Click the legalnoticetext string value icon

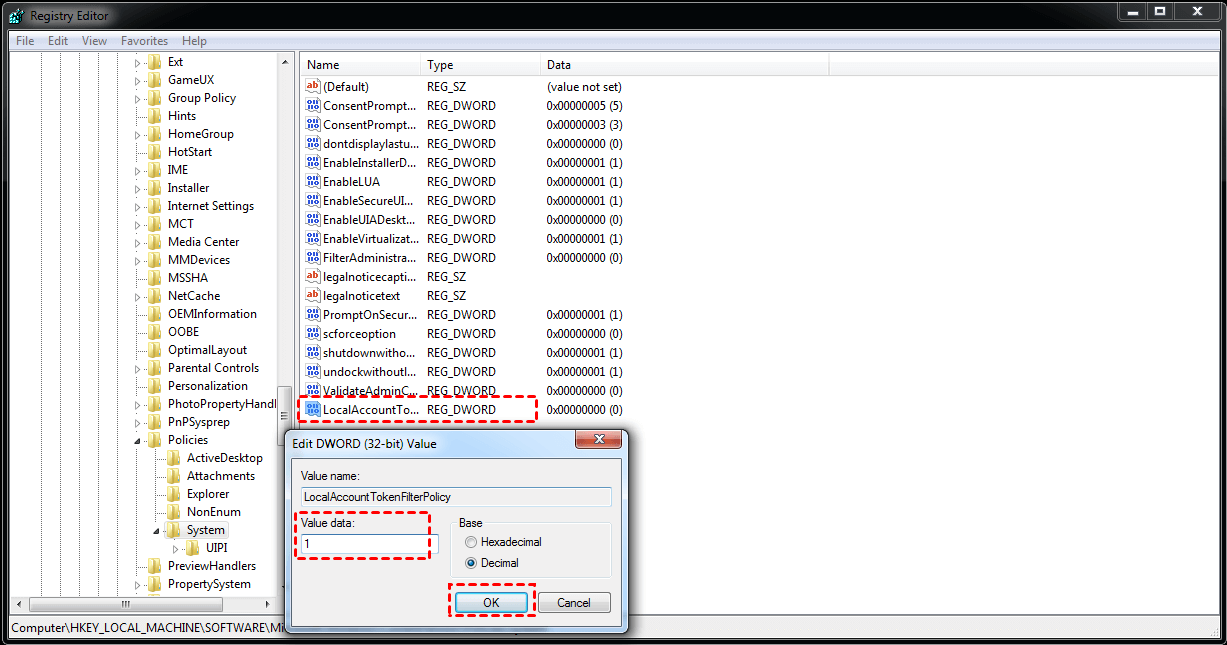click(313, 296)
